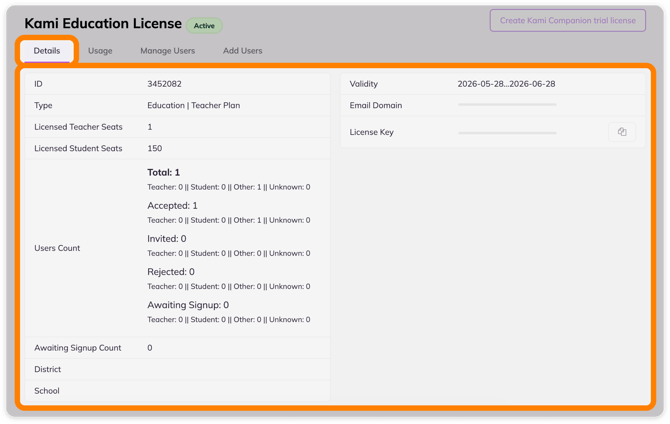The width and height of the screenshot is (670, 424).
Task: Select validity dates 2026-05-28...2026-06-28
Action: [x=506, y=84]
